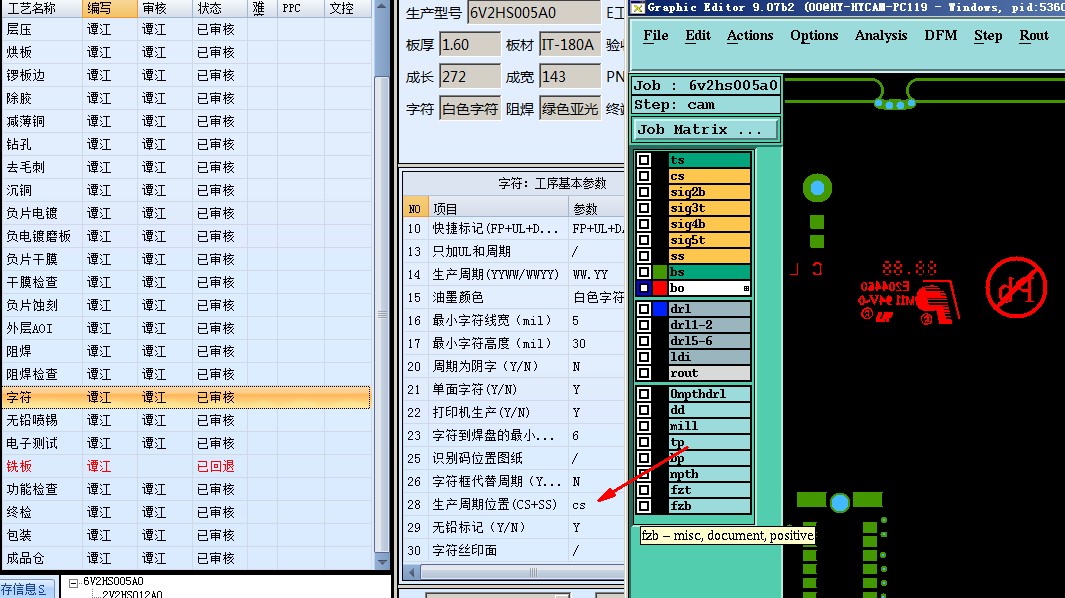Image resolution: width=1065 pixels, height=598 pixels.
Task: Toggle the ss layer checkbox
Action: coord(644,256)
